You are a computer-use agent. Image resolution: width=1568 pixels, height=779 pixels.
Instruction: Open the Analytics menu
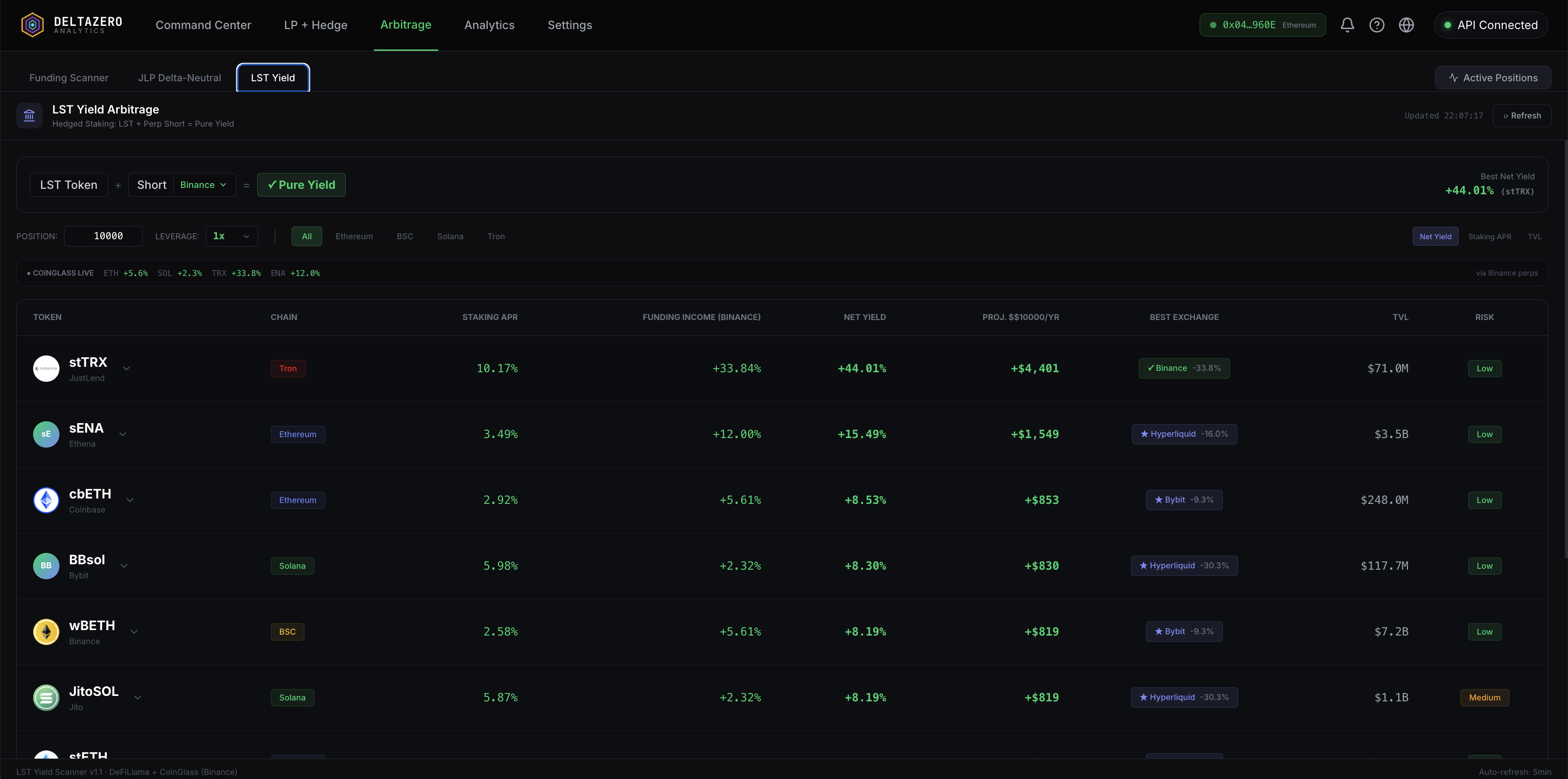pos(489,25)
